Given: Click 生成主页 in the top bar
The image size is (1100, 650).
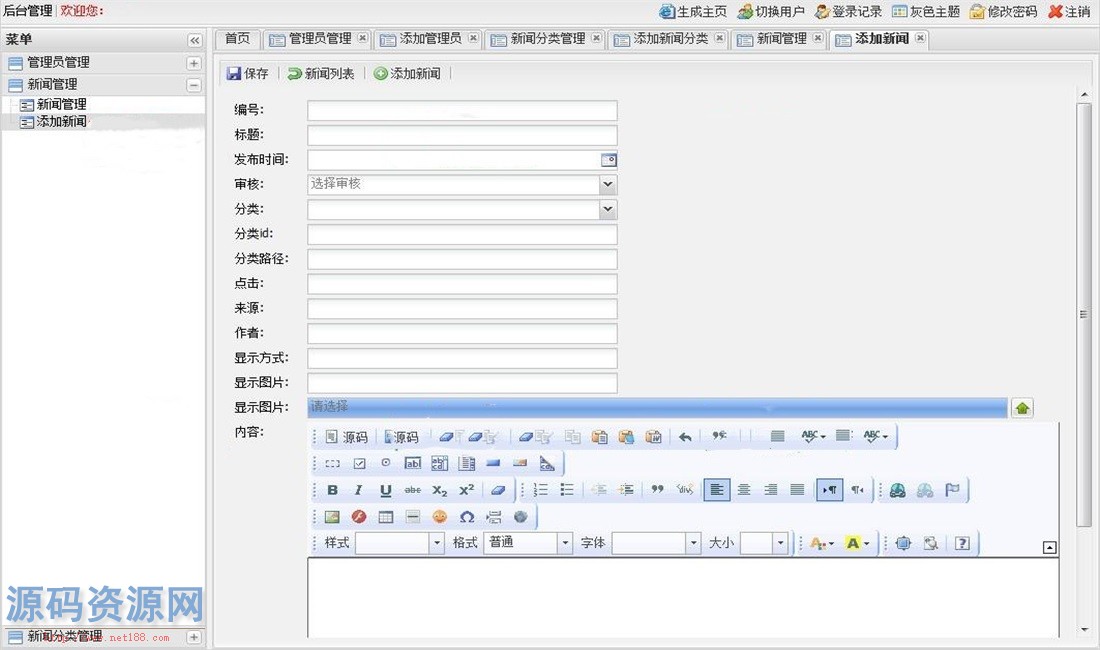Looking at the screenshot, I should tap(693, 12).
